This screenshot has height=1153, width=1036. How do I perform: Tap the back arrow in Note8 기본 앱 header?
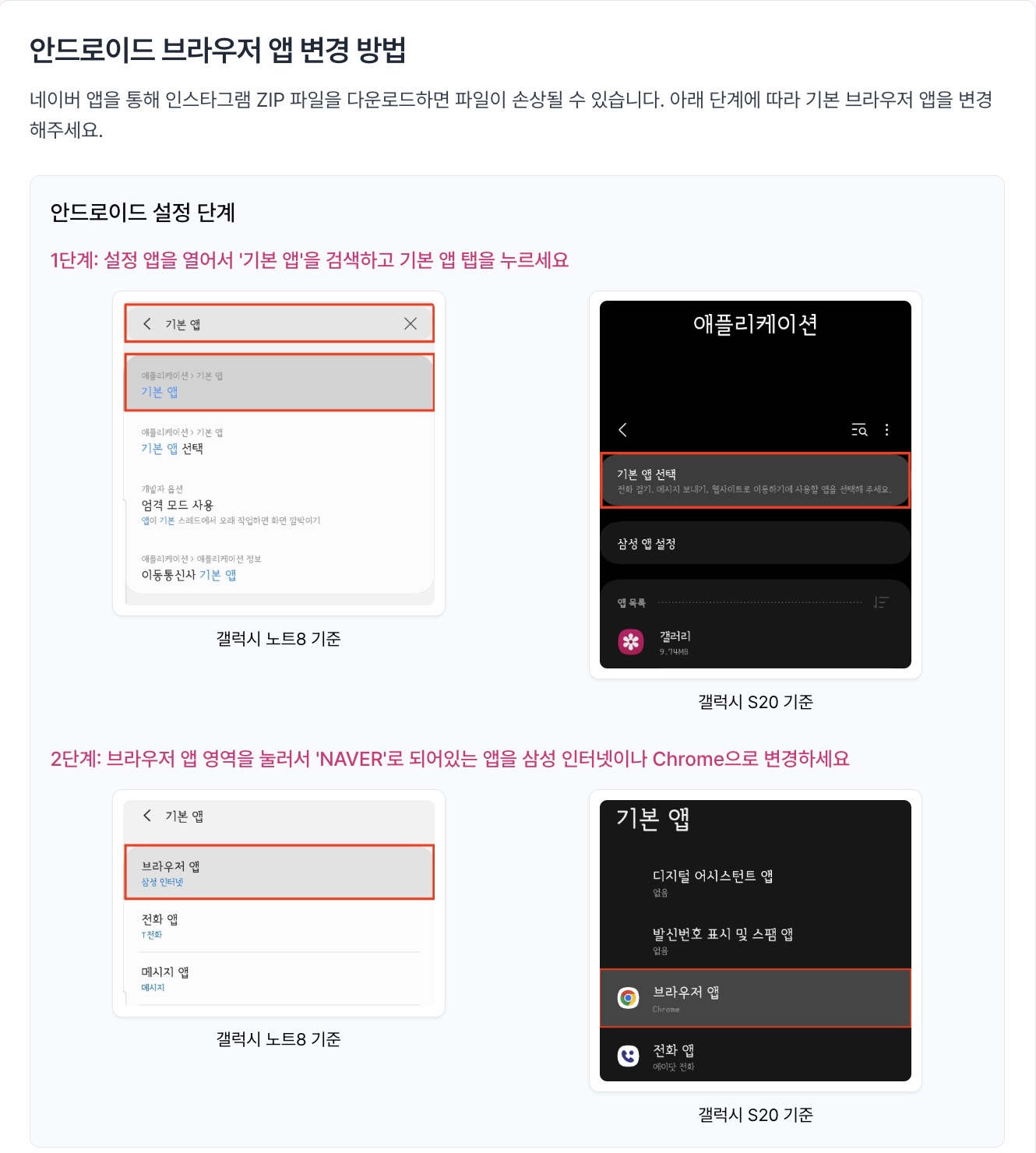(147, 816)
